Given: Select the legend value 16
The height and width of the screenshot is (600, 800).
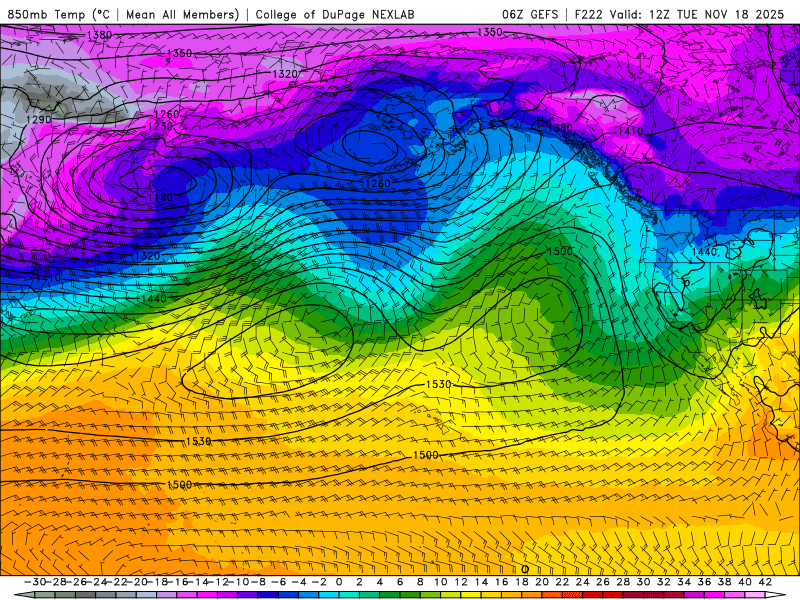Looking at the screenshot, I should 502,582.
